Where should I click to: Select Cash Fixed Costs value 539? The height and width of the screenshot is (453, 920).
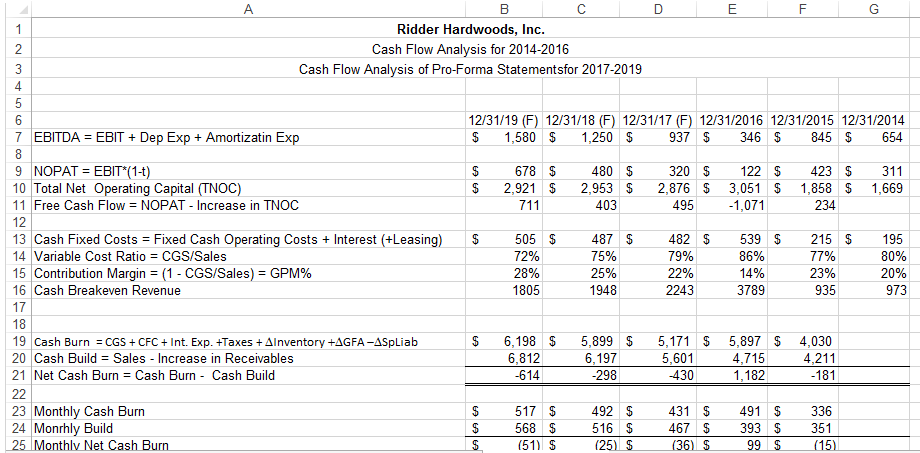click(731, 239)
